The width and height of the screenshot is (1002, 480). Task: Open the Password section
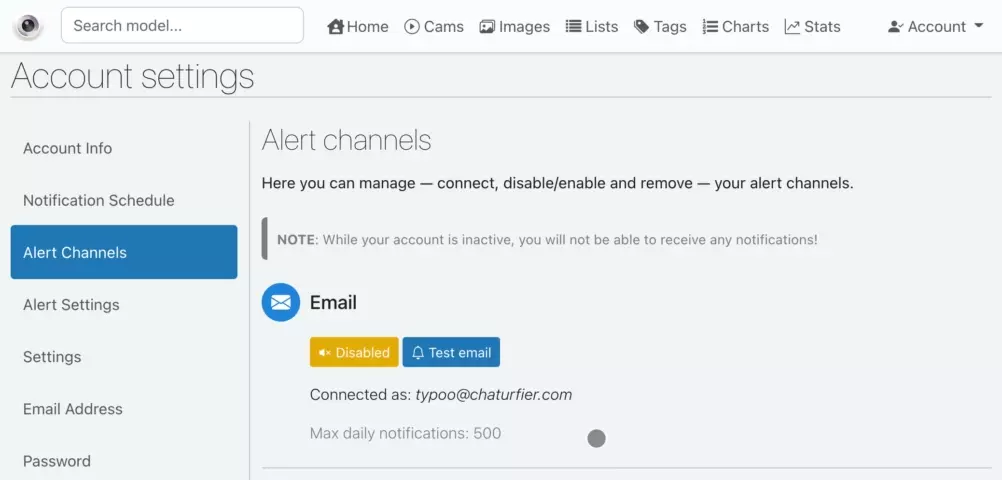tap(124, 461)
